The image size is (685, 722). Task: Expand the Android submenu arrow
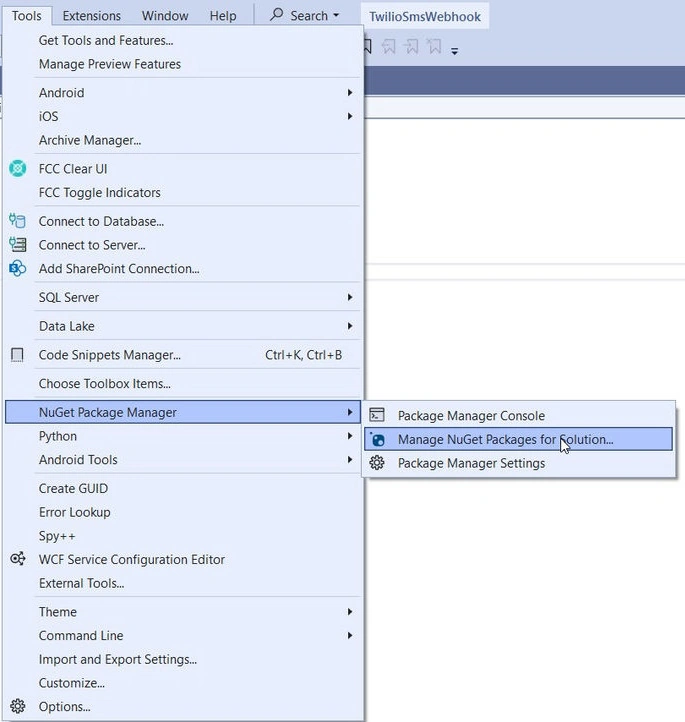pyautogui.click(x=350, y=93)
